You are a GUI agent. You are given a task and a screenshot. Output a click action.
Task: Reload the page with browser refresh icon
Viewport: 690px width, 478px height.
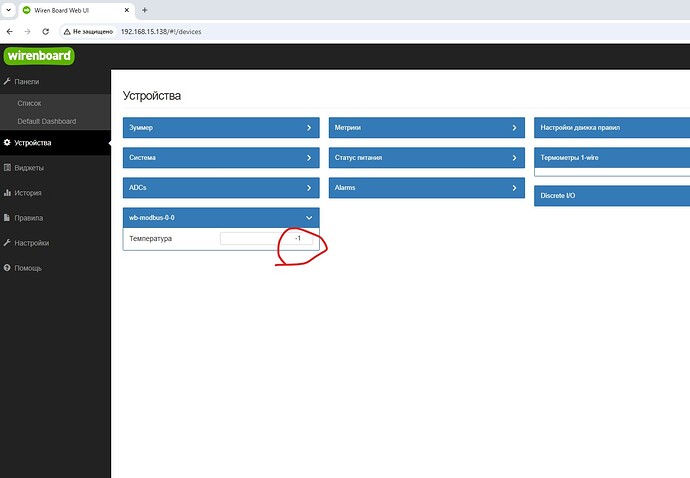click(45, 32)
